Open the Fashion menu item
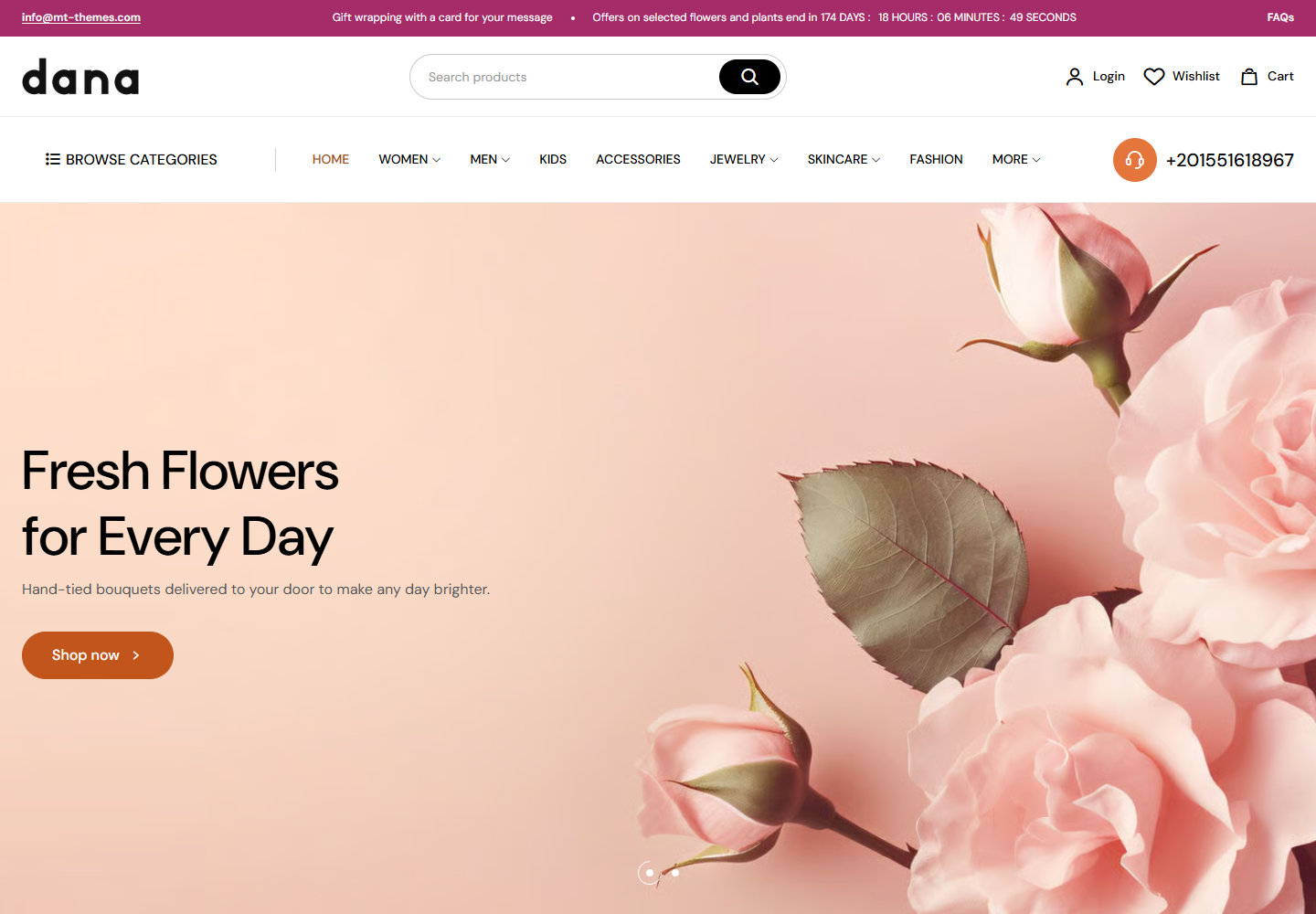 pos(936,159)
